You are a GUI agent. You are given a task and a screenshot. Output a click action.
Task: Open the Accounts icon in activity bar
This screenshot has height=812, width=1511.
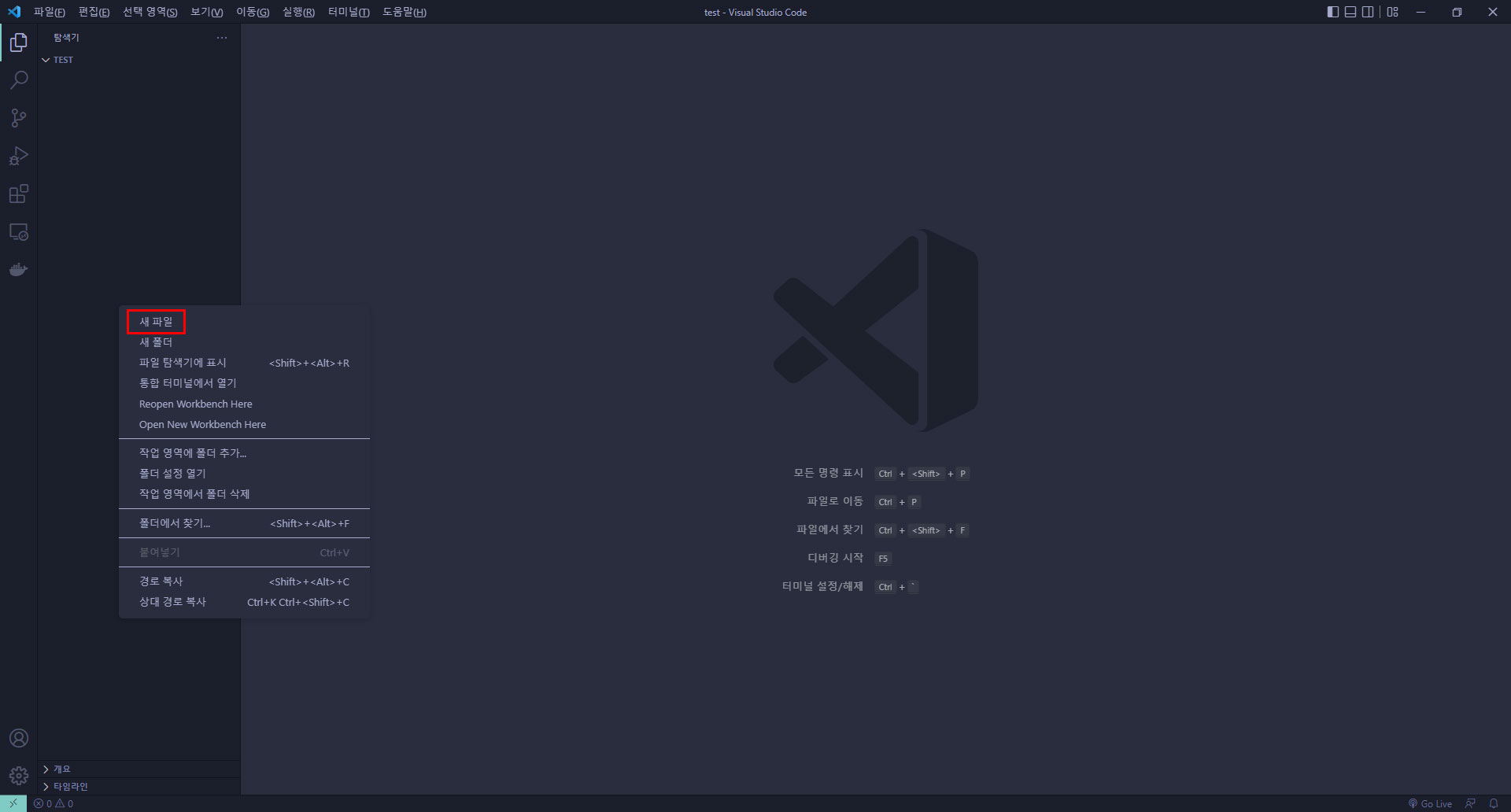click(x=19, y=738)
